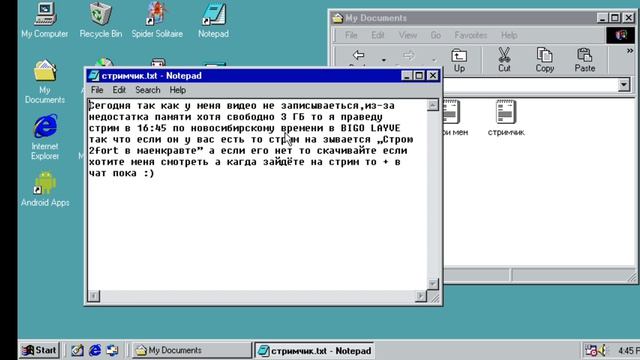The image size is (640, 360).
Task: Open Notepad desktop shortcut
Action: [x=213, y=20]
